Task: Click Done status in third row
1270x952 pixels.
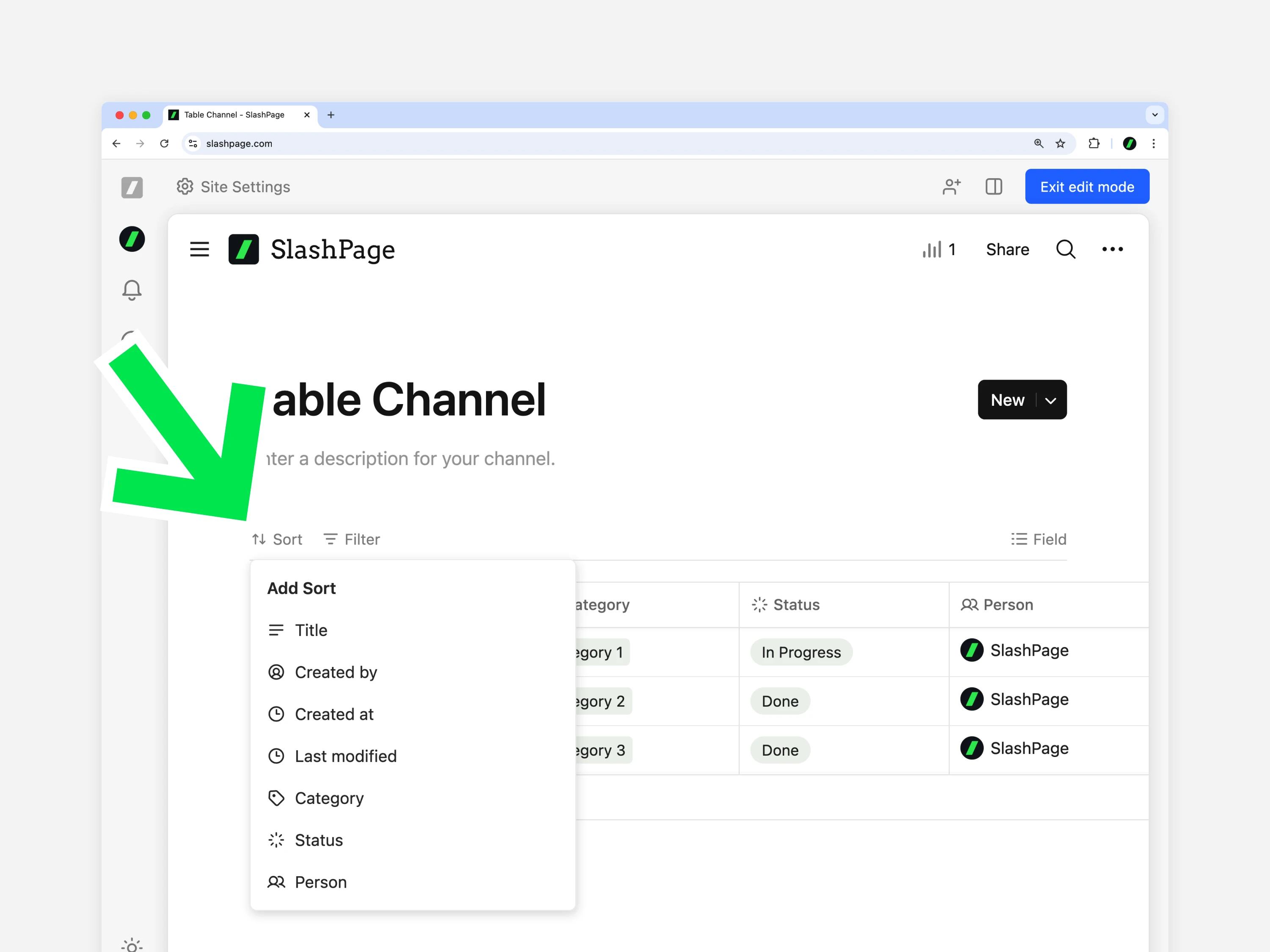Action: pyautogui.click(x=780, y=750)
